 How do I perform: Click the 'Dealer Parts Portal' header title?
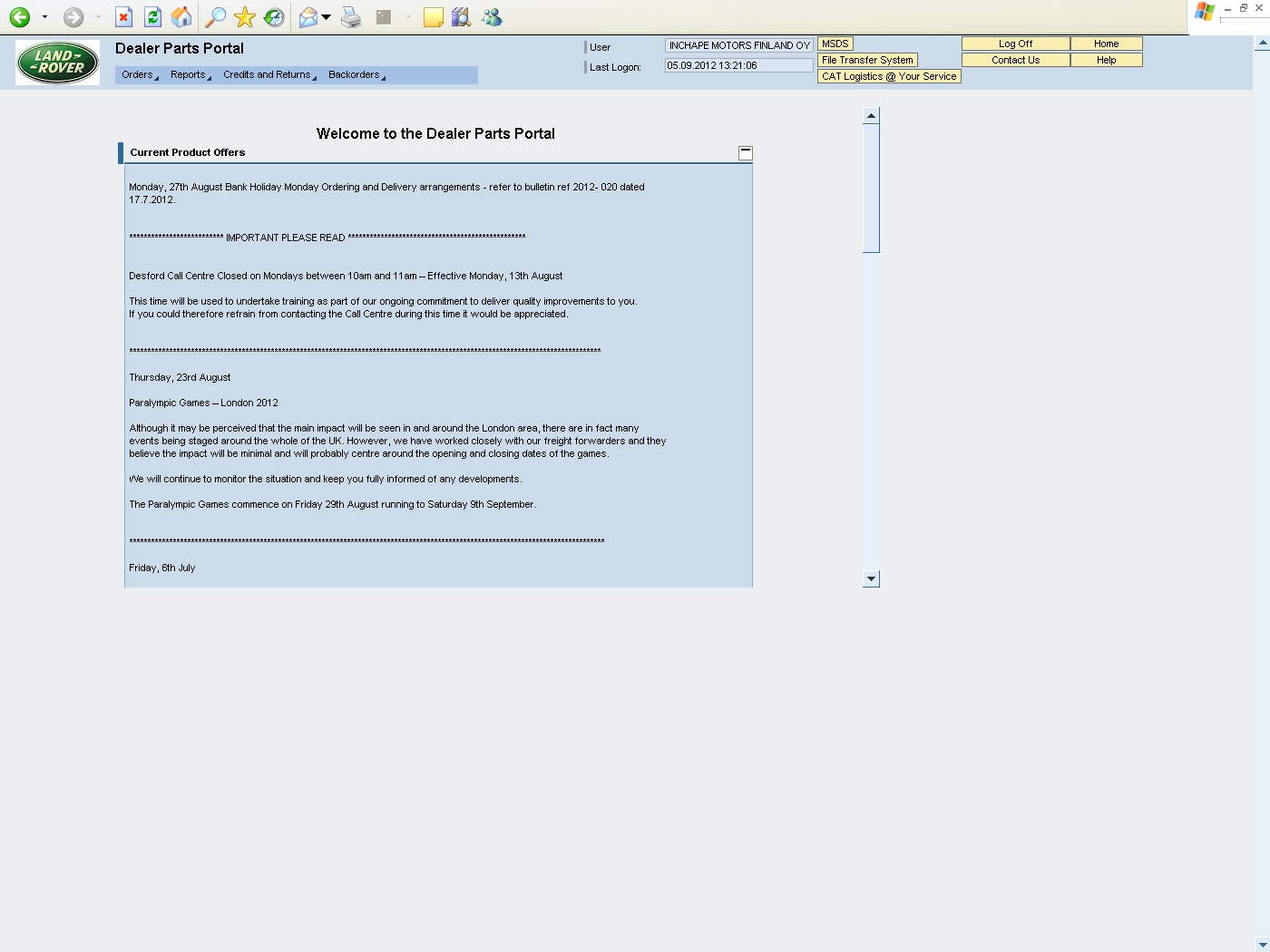point(180,48)
